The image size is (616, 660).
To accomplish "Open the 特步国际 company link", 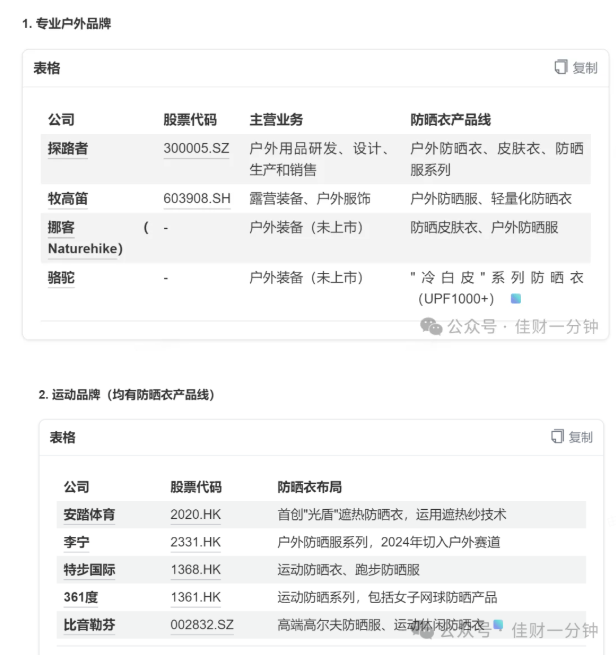I will click(89, 570).
